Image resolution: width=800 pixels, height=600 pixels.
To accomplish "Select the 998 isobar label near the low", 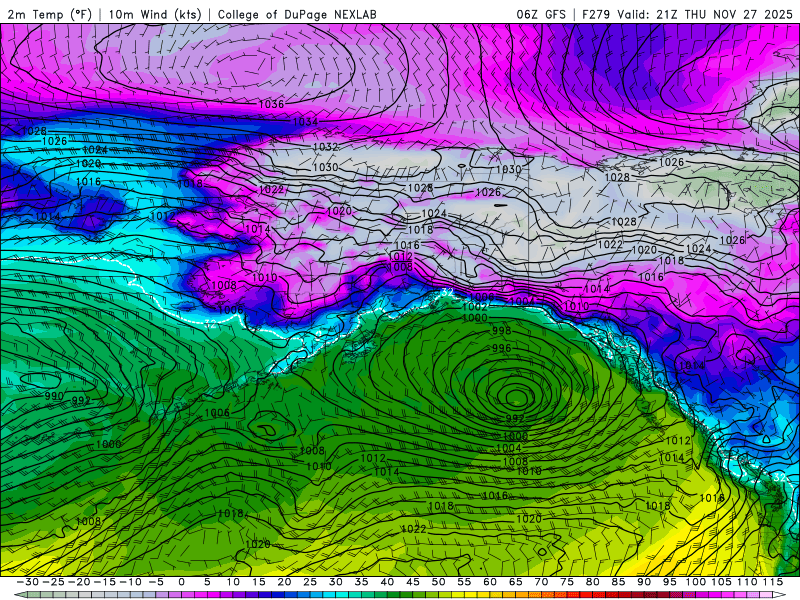I will [502, 331].
